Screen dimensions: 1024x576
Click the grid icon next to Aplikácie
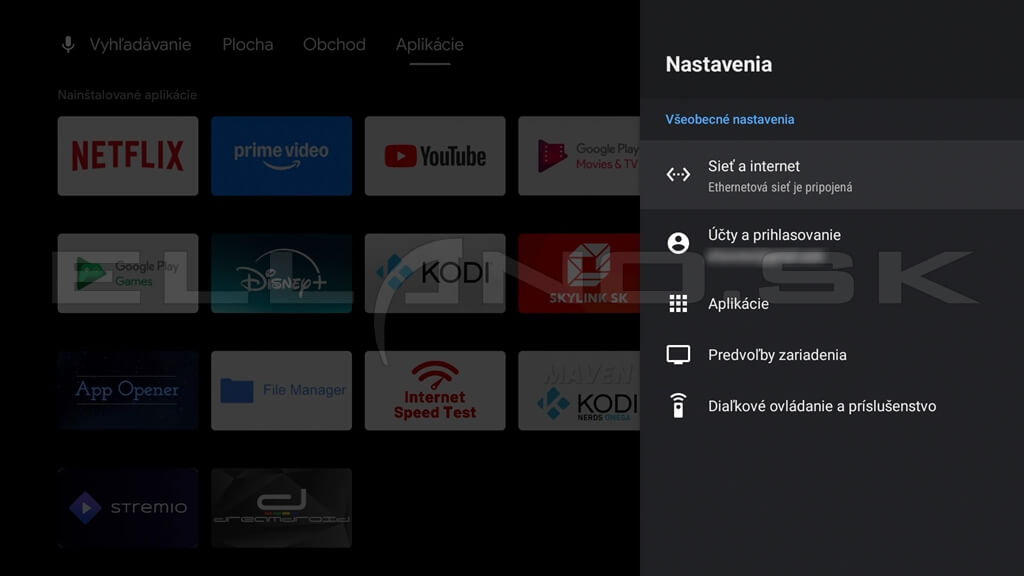tap(678, 304)
